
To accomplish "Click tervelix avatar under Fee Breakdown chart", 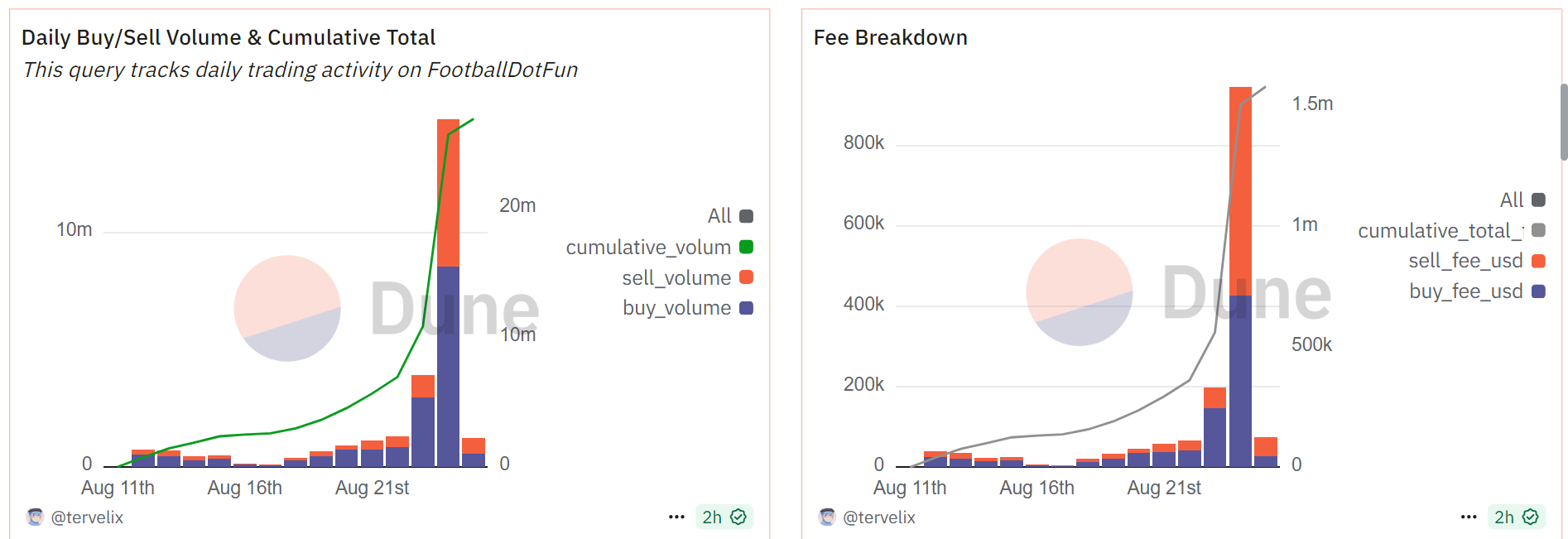I will 827,517.
